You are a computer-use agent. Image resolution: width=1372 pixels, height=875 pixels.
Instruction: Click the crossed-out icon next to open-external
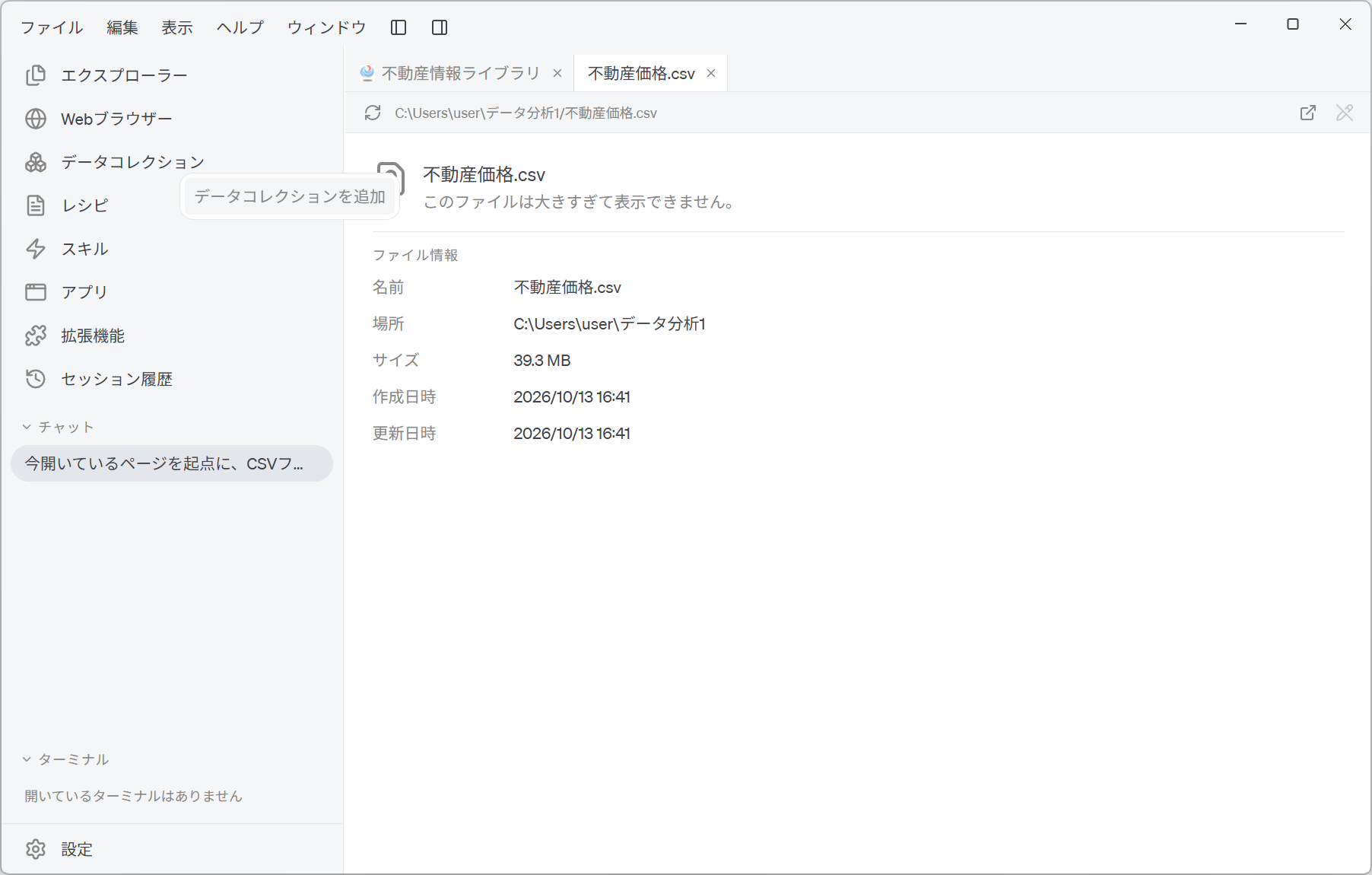tap(1345, 113)
